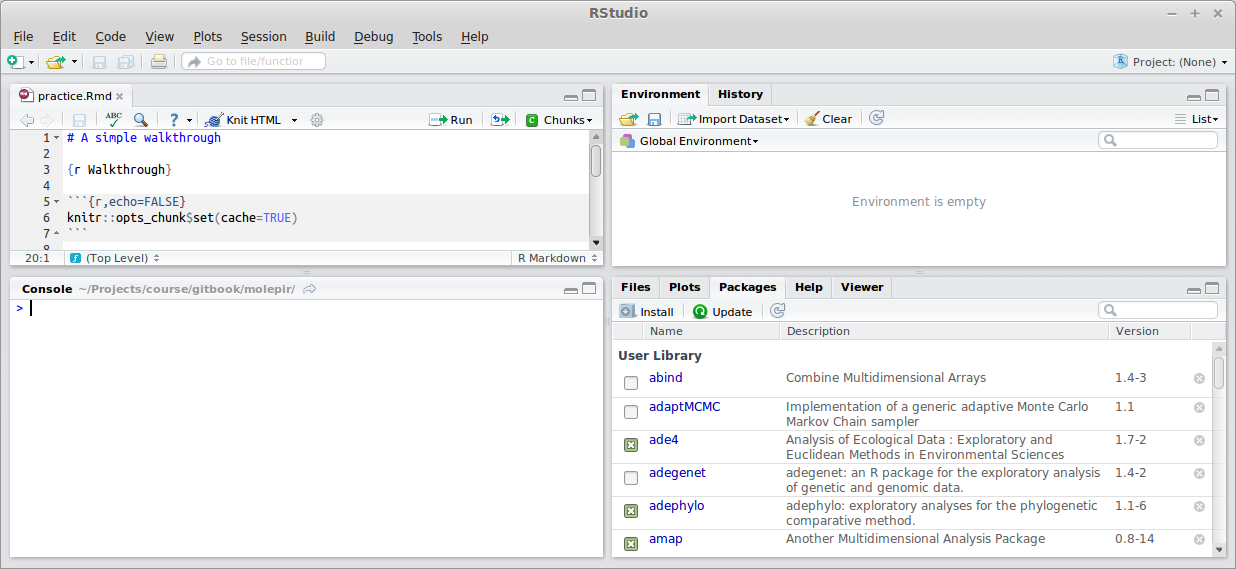The image size is (1236, 569).
Task: Run spell check with the ABC icon
Action: coord(113,120)
